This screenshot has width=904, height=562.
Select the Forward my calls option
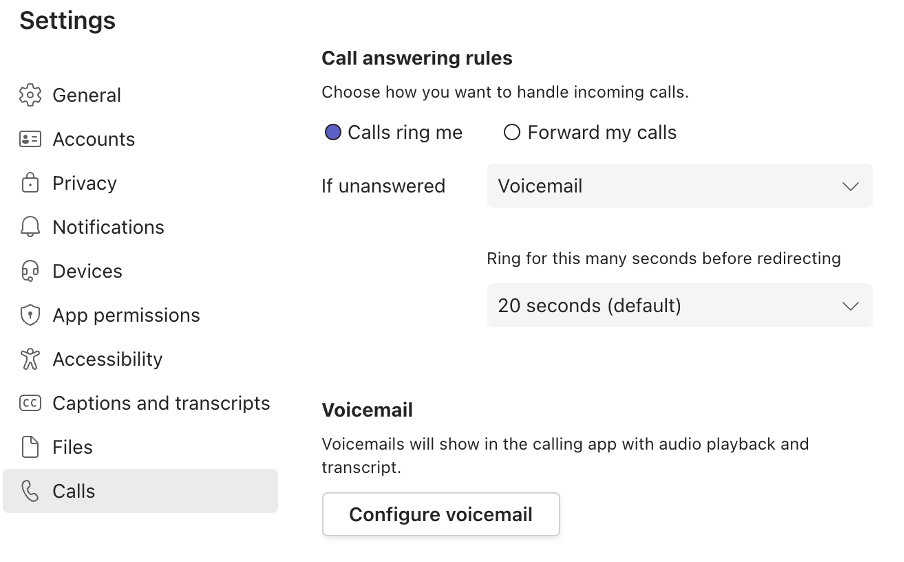(512, 132)
